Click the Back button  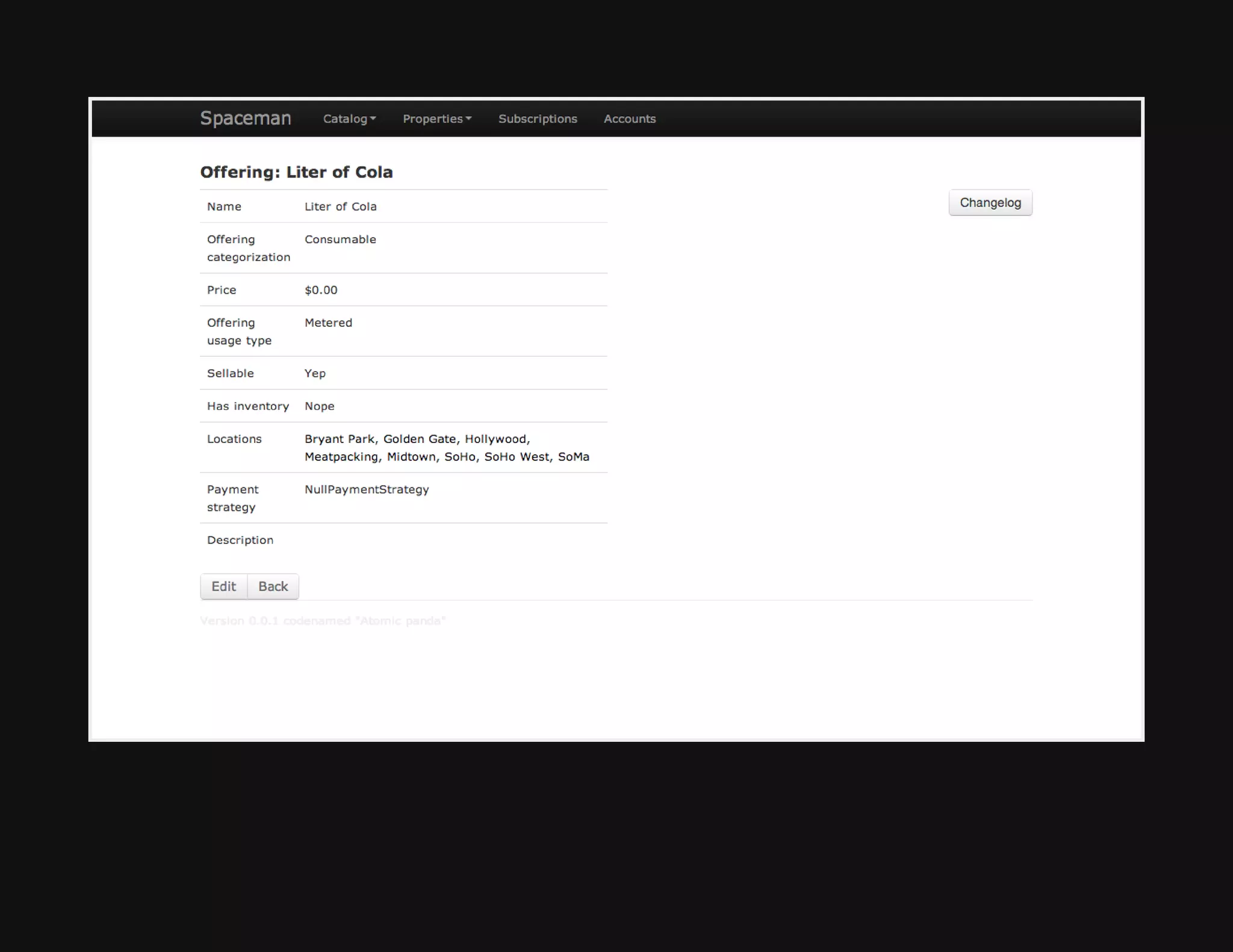[273, 586]
